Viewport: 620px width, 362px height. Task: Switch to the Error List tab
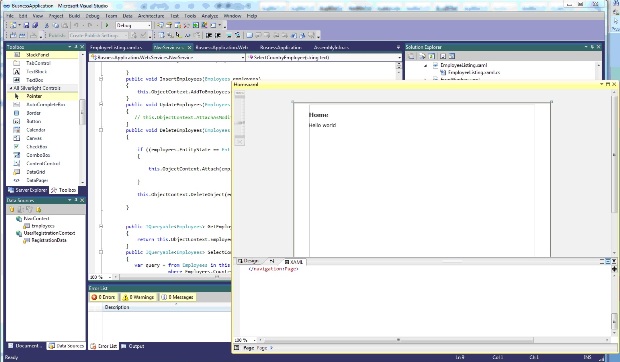104,346
